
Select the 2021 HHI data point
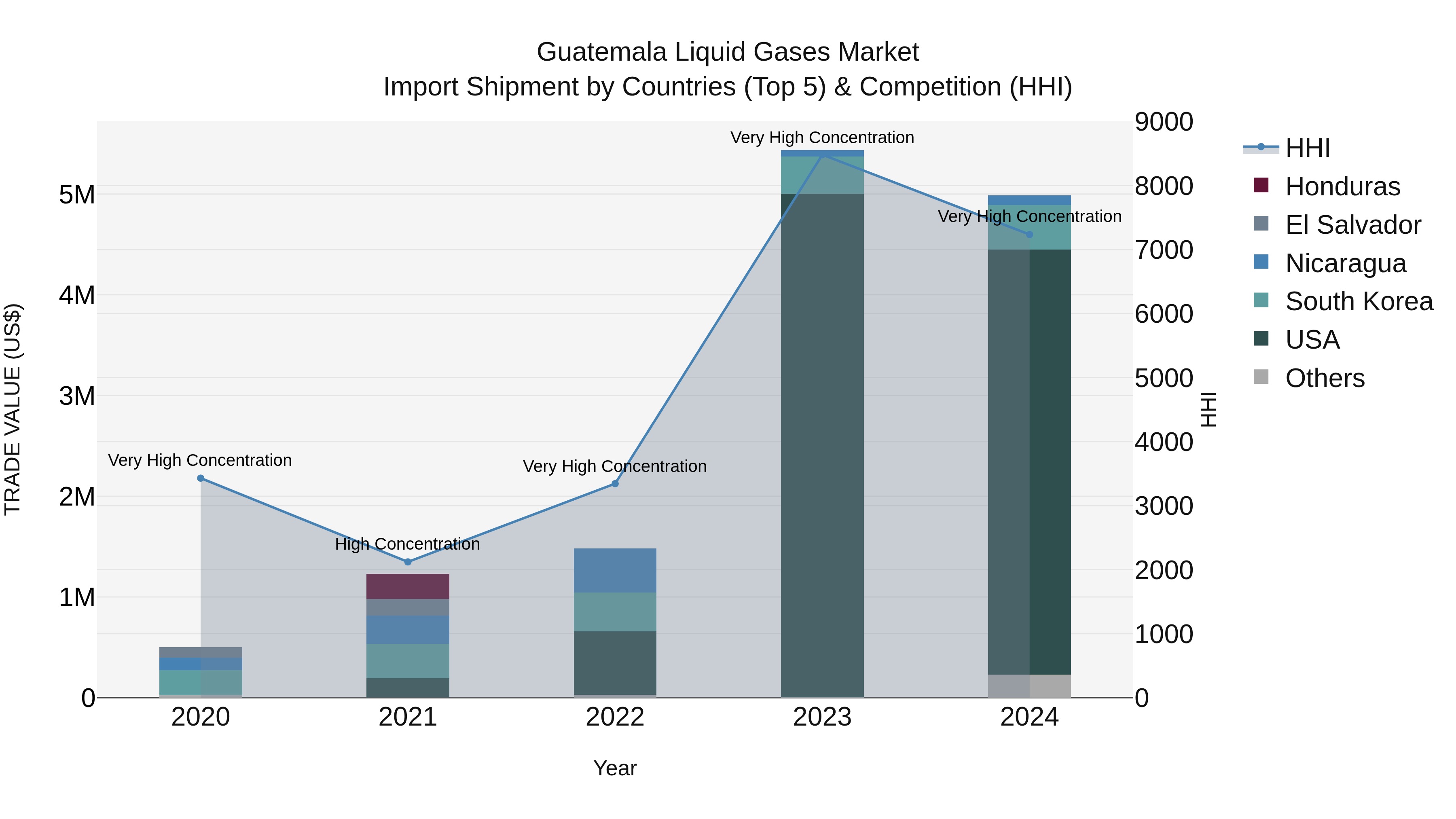pyautogui.click(x=408, y=562)
